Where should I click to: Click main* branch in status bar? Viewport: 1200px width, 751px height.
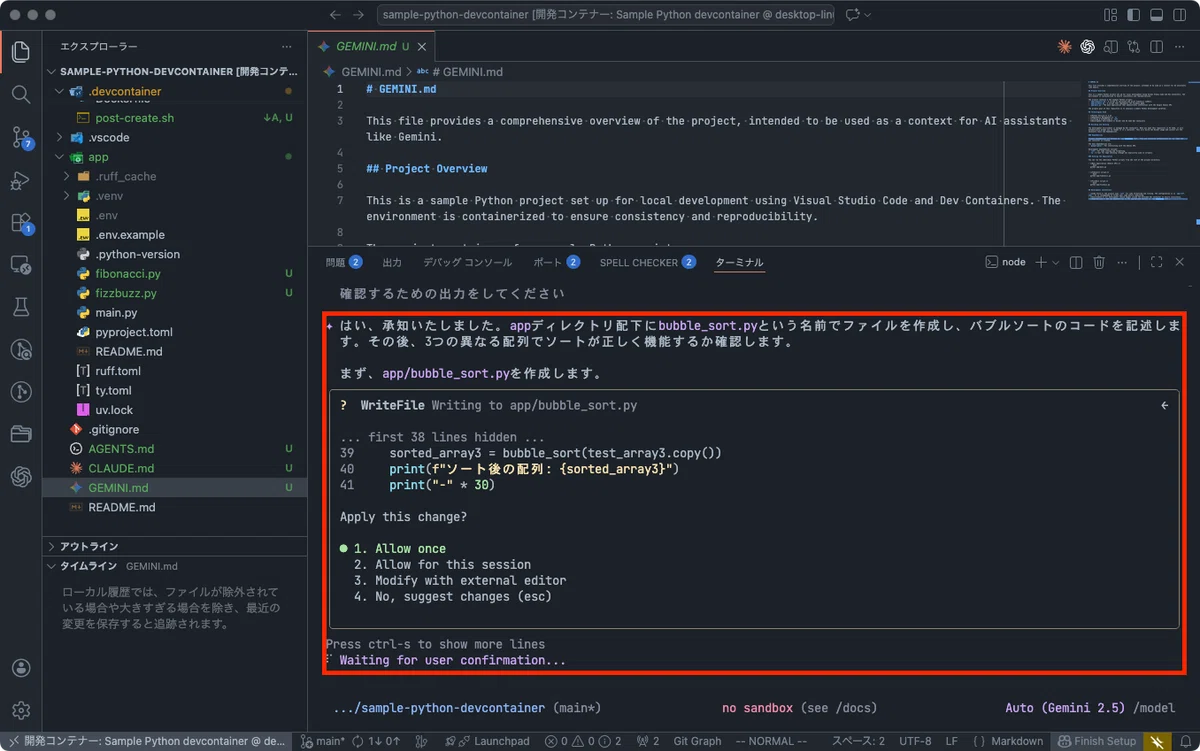pyautogui.click(x=323, y=741)
